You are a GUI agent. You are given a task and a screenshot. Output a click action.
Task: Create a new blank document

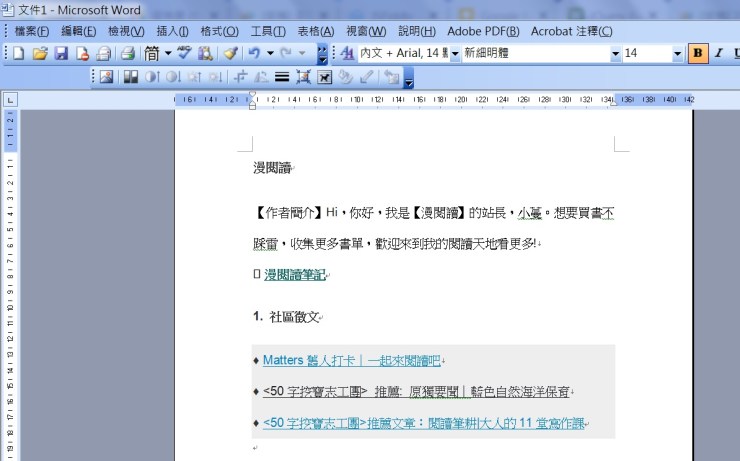click(x=19, y=53)
